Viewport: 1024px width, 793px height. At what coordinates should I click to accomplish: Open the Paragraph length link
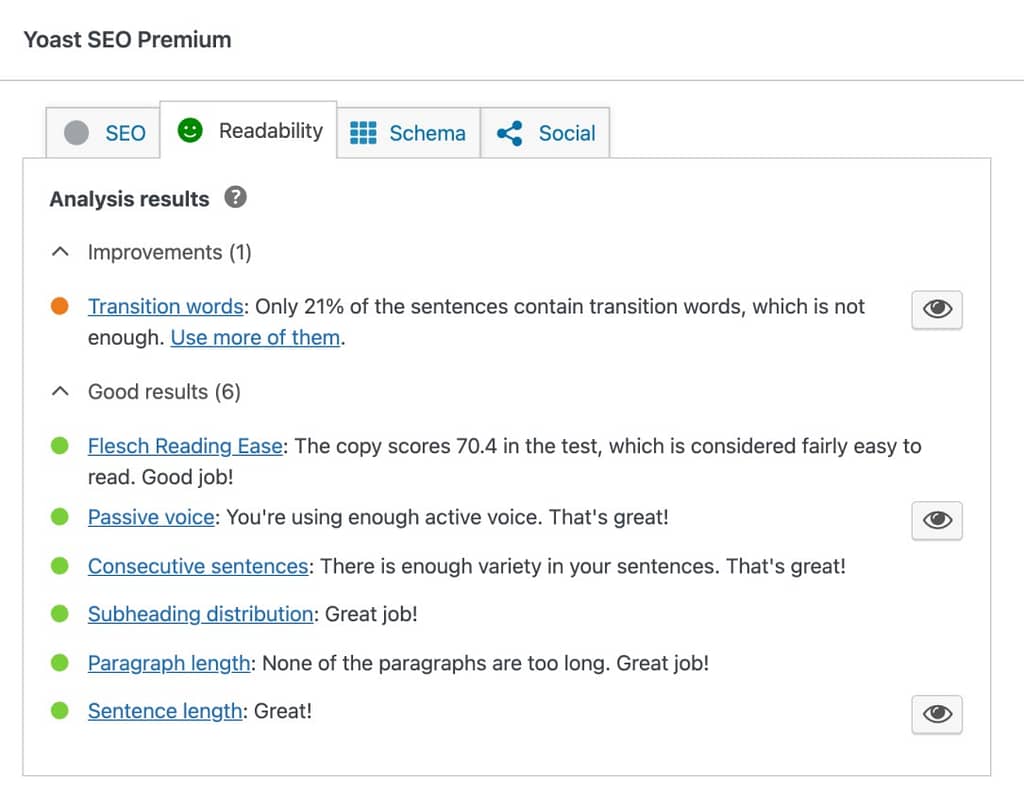pos(169,664)
